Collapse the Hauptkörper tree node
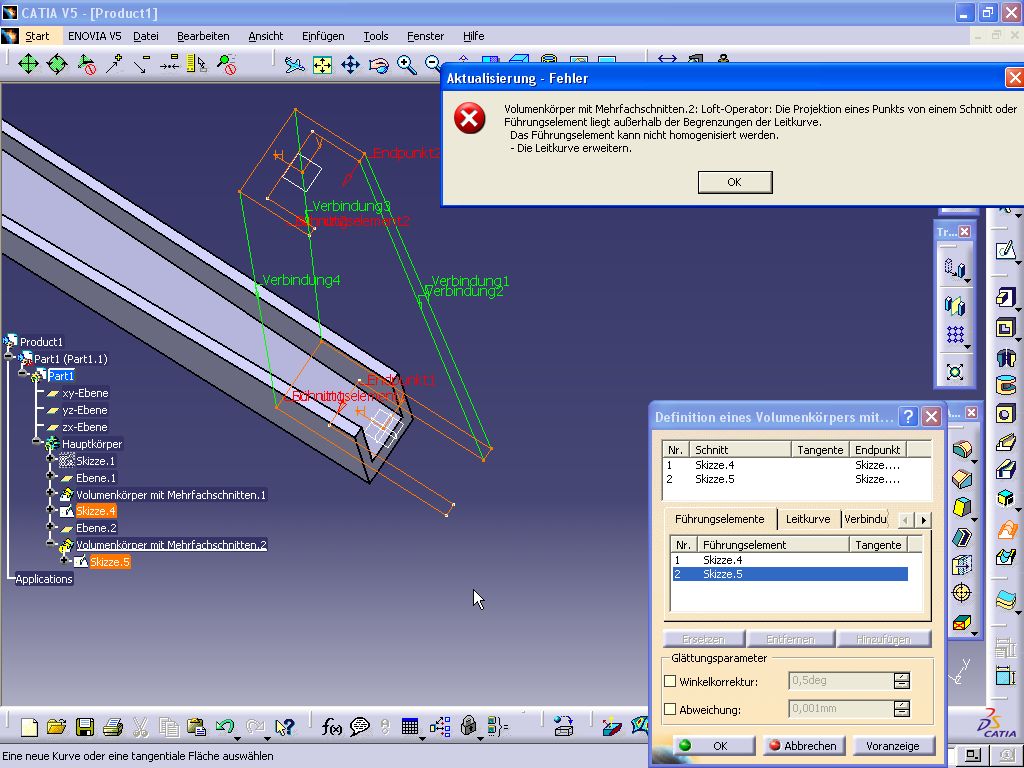This screenshot has width=1024, height=768. click(36, 443)
